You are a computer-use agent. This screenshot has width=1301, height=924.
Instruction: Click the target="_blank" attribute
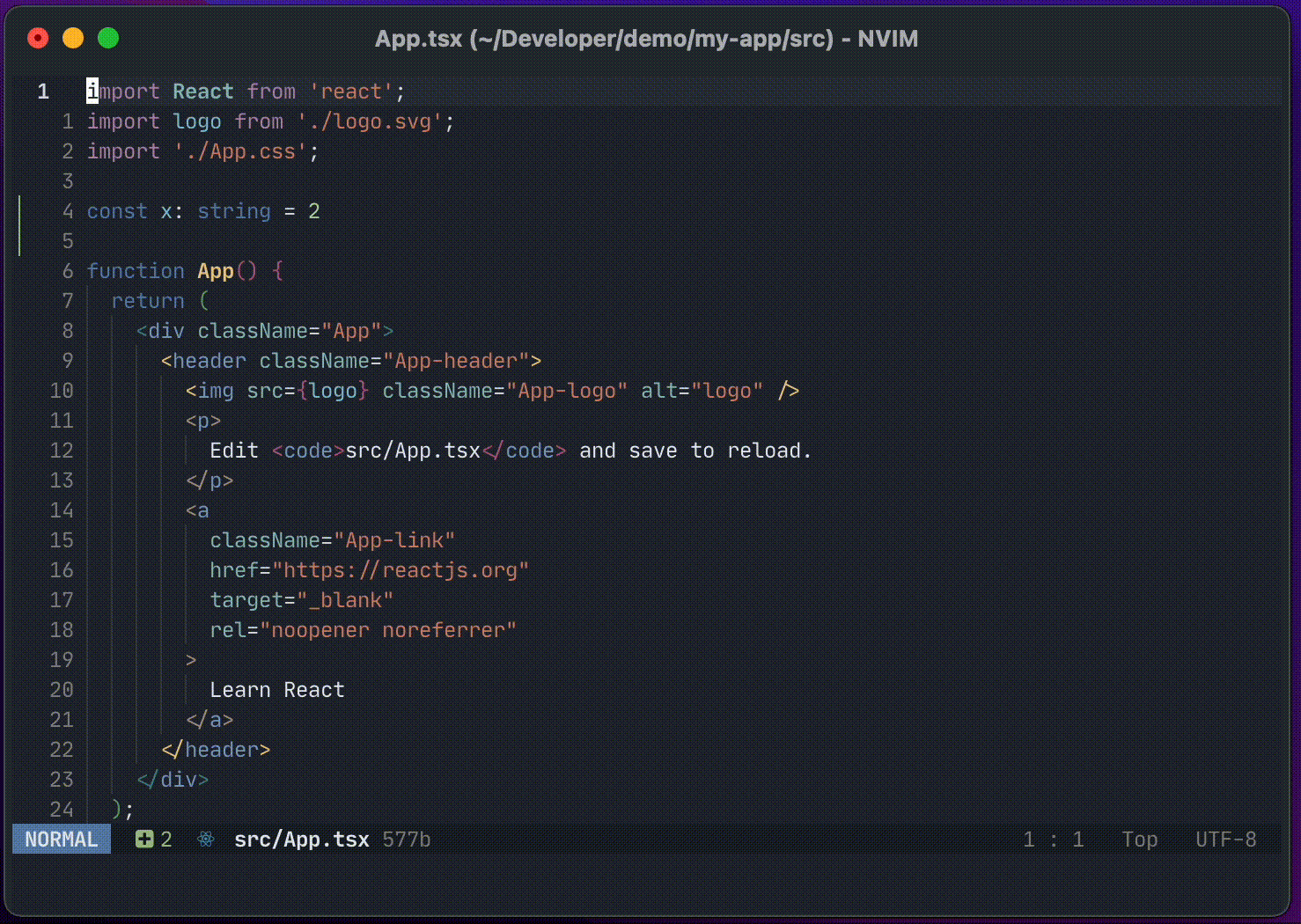coord(302,600)
